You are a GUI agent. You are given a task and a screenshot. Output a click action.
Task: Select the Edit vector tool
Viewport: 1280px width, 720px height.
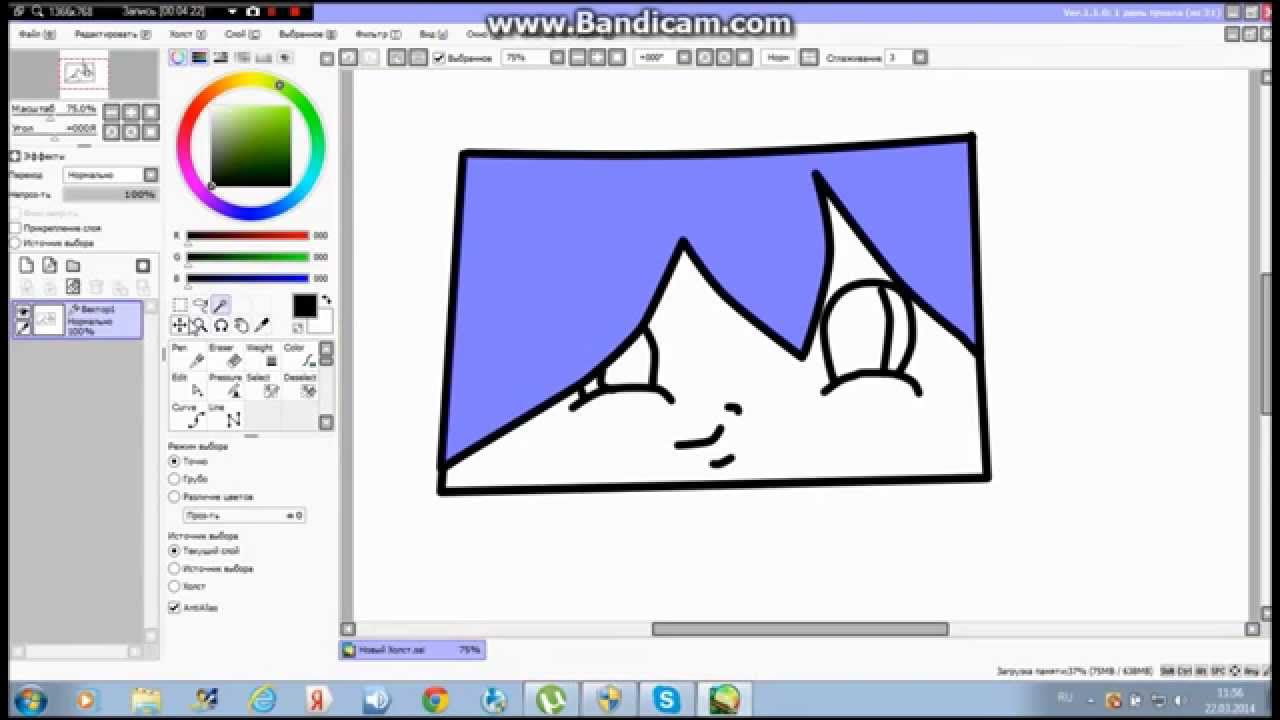(189, 386)
